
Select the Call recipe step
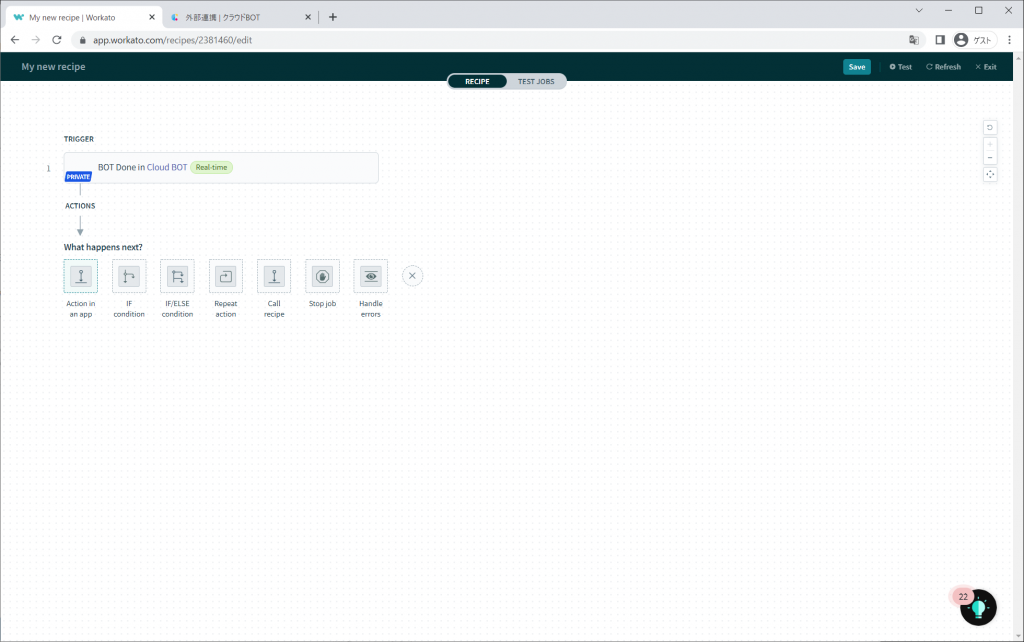tap(274, 276)
